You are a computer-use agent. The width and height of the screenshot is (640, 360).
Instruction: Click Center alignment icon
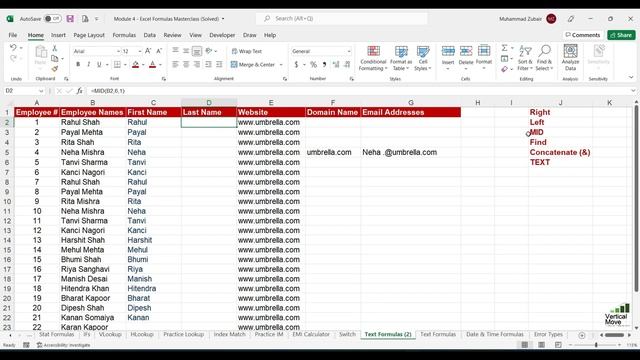click(186, 64)
